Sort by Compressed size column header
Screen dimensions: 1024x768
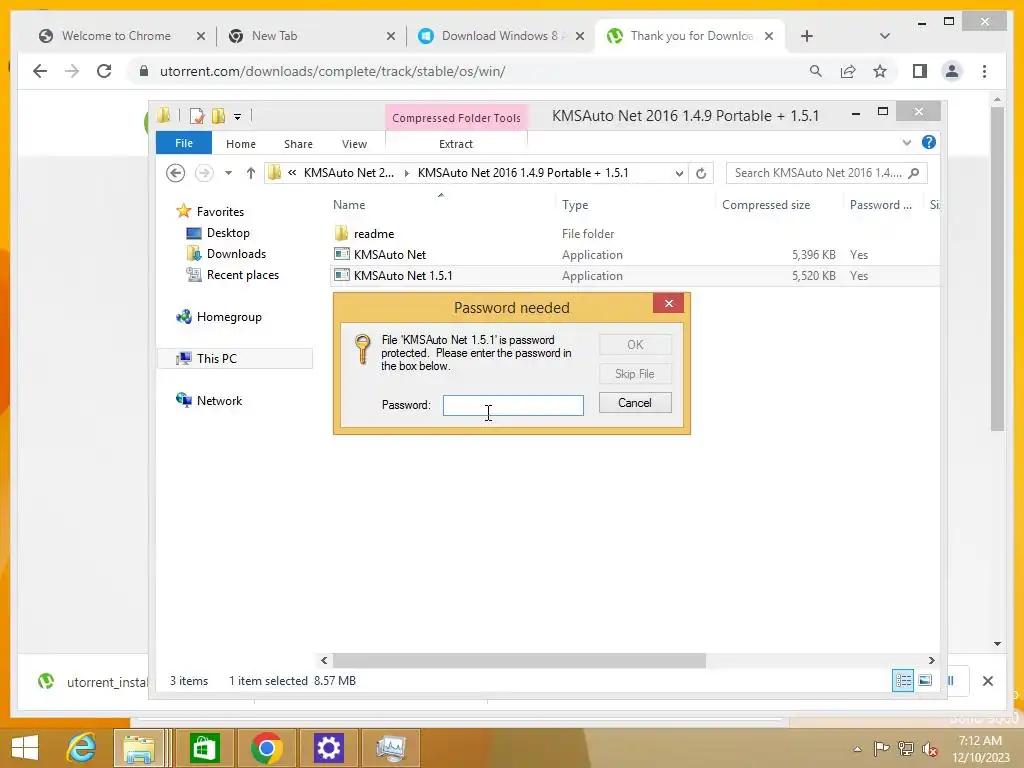tap(766, 204)
